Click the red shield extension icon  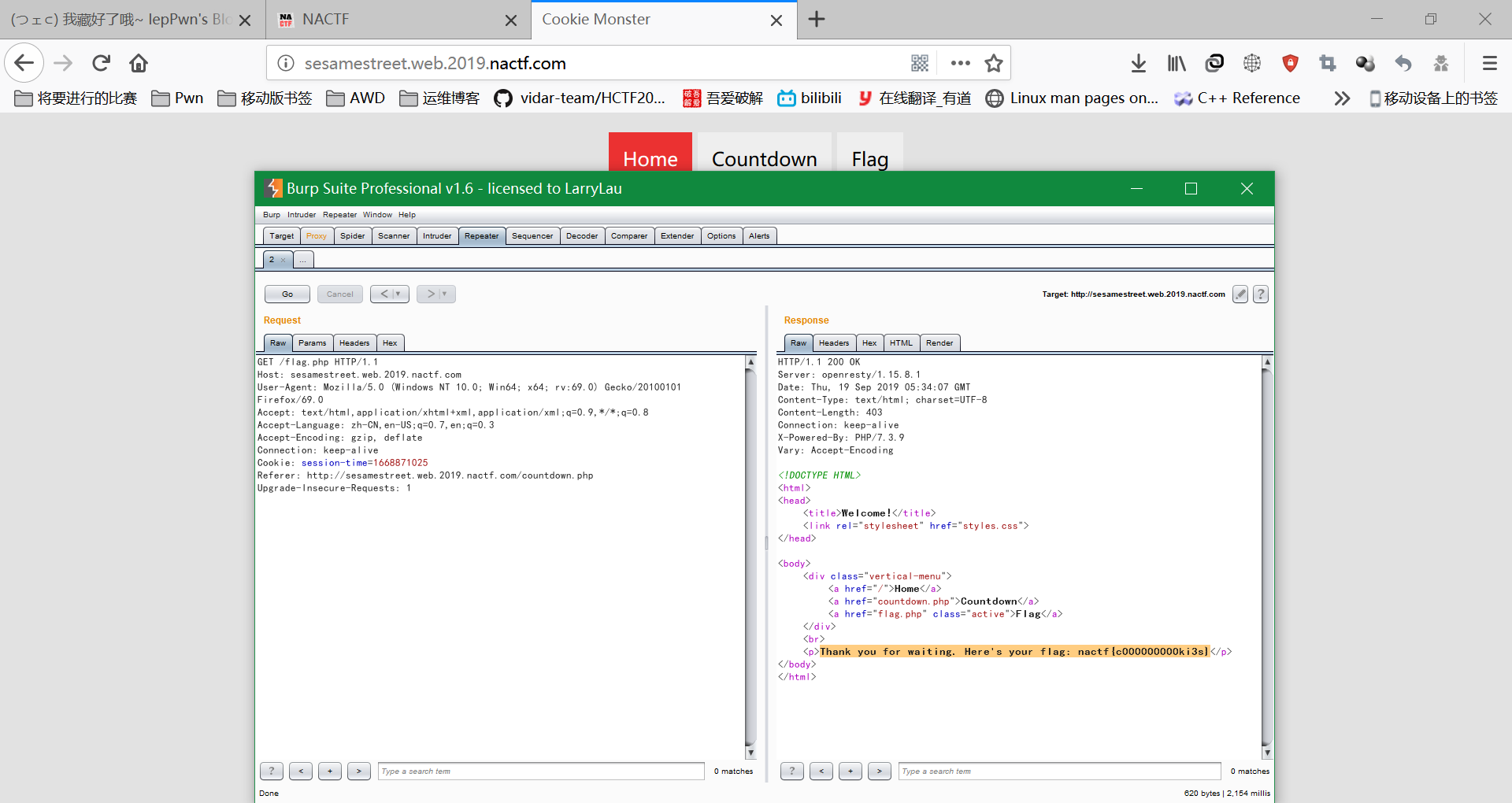1290,63
